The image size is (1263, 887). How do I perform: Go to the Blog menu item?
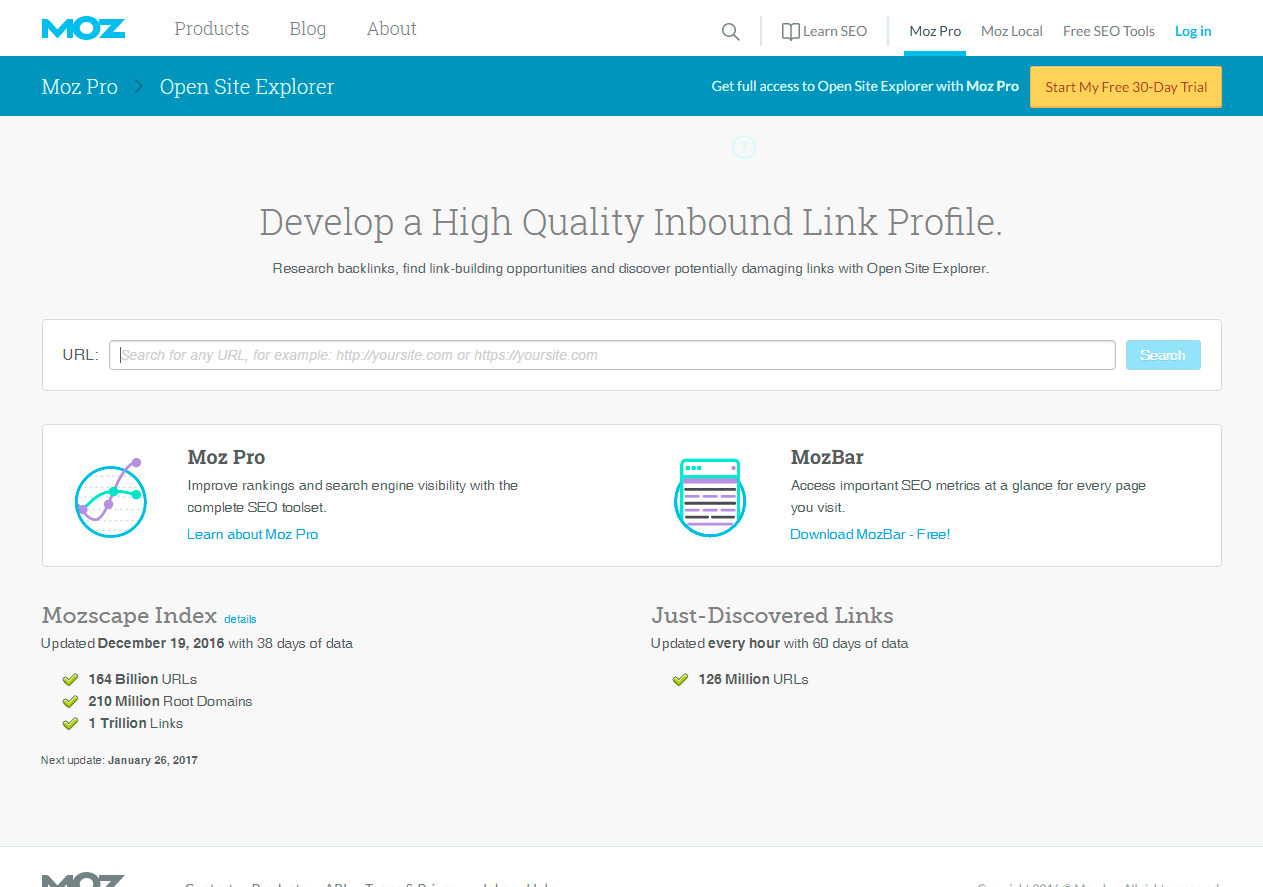pos(308,29)
